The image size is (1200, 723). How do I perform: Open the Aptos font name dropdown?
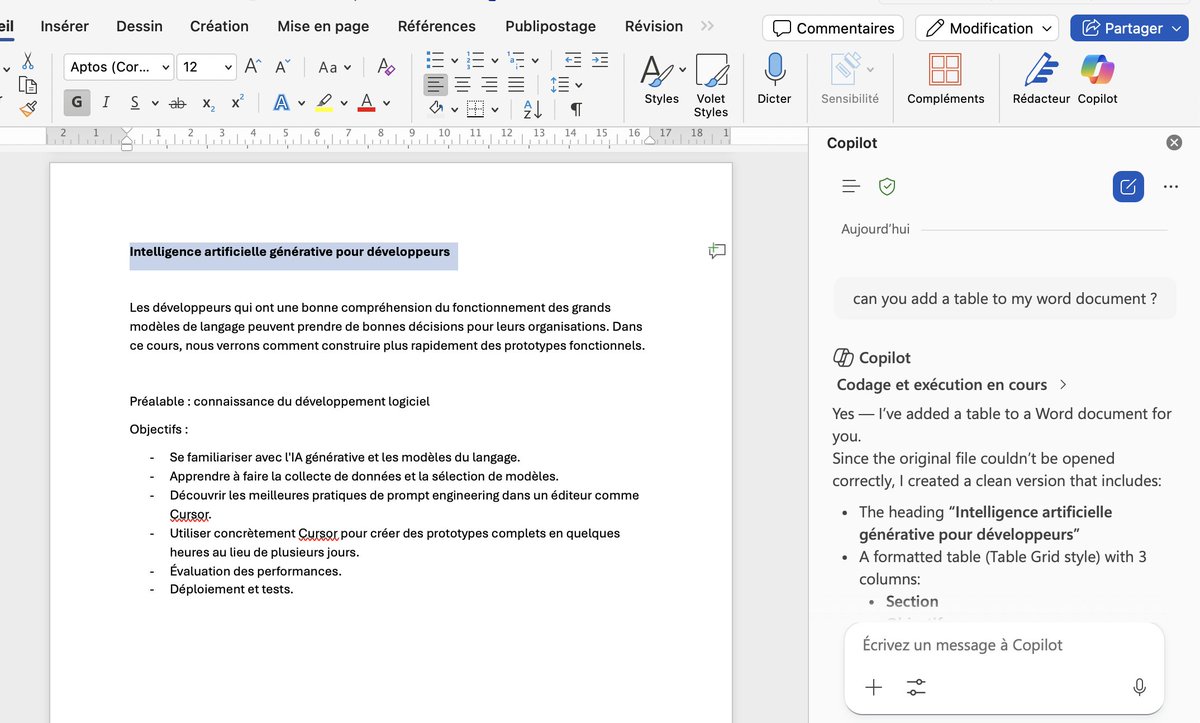[x=165, y=67]
